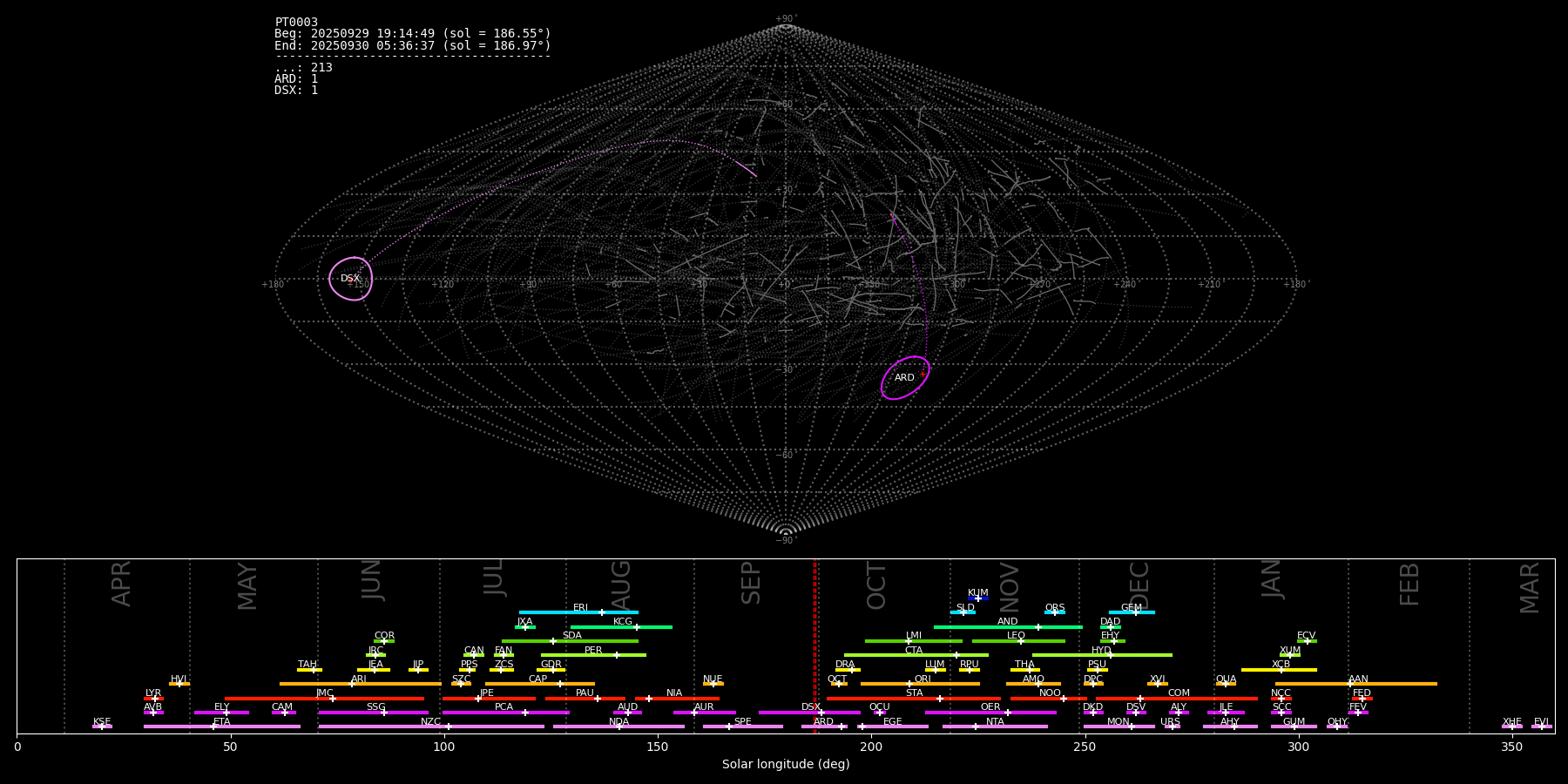This screenshot has width=1568, height=784.
Task: Click the AAN orange shower bar
Action: point(1356,684)
